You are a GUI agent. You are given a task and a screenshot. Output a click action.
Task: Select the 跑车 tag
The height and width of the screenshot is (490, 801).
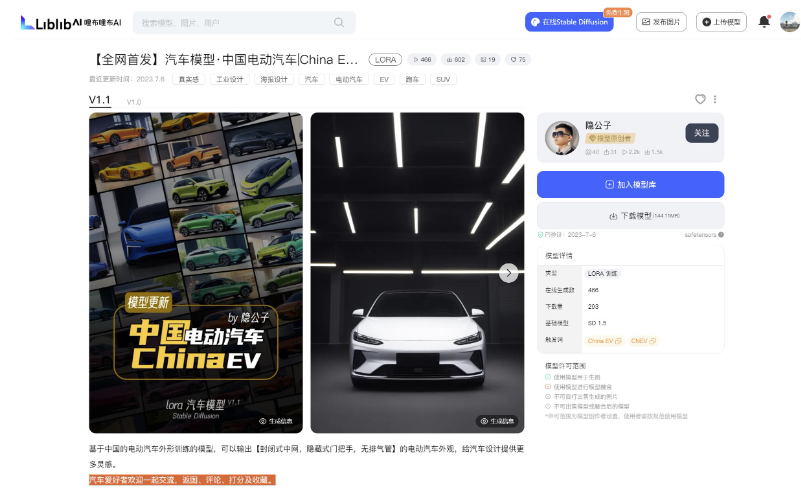(x=412, y=79)
